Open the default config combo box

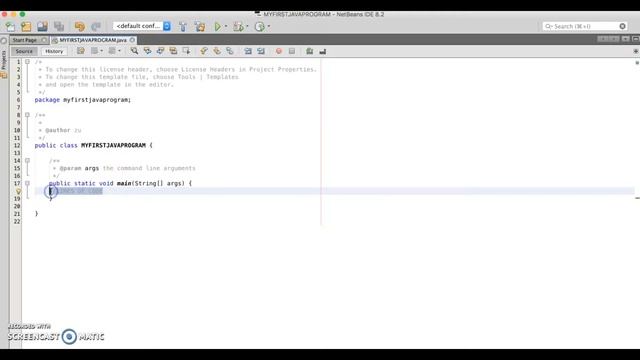[142, 26]
